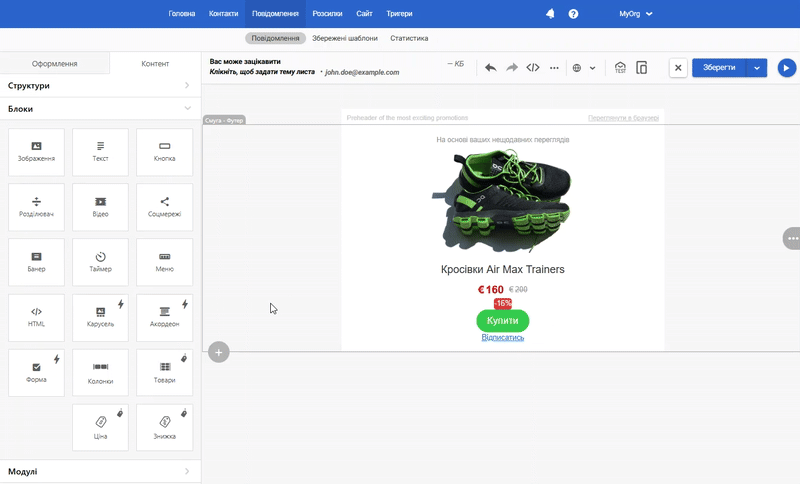Click the Відписатись link
The height and width of the screenshot is (484, 800).
coord(503,338)
